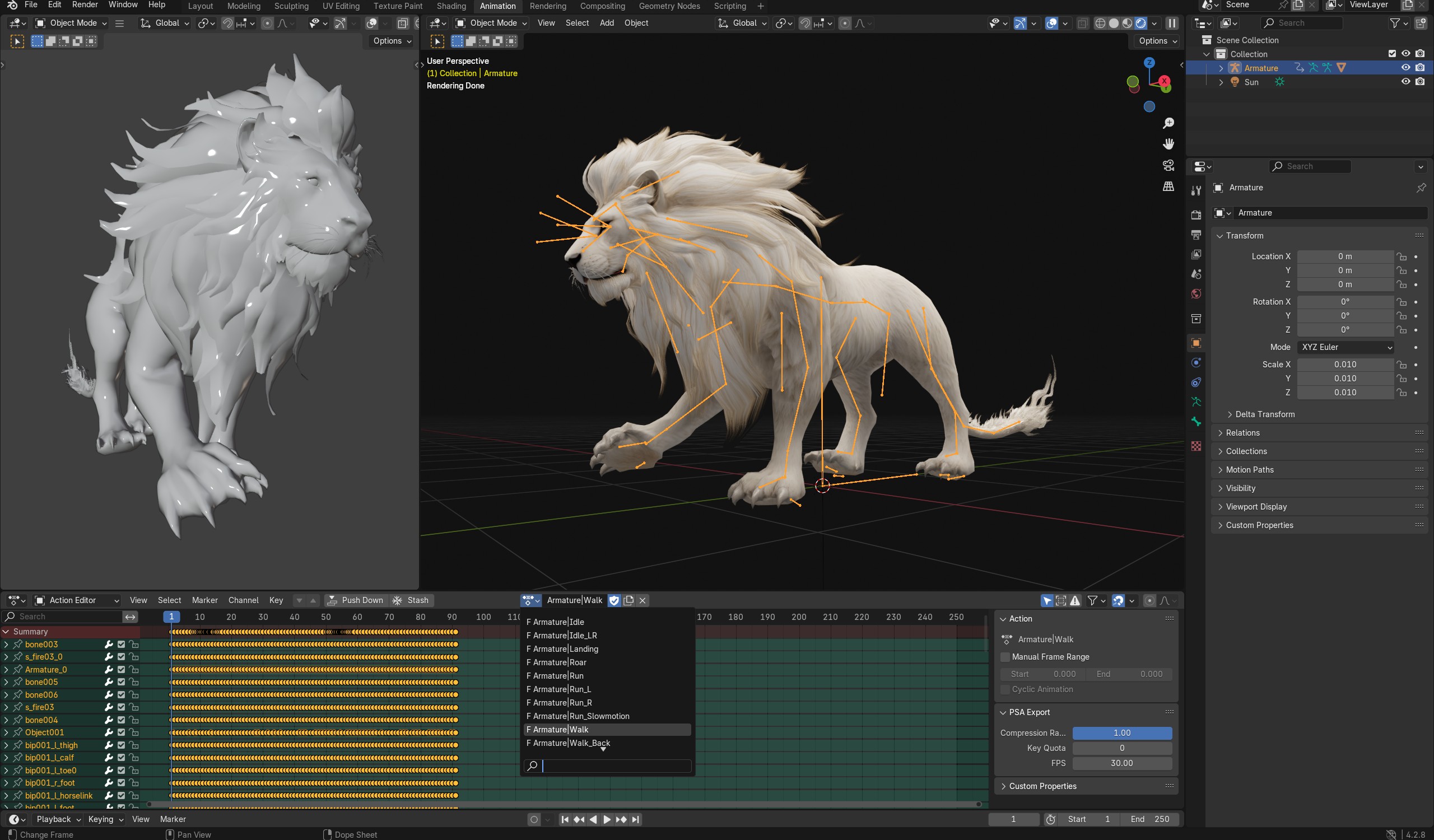
Task: Enable Manual Frame Range checkbox
Action: pos(1005,657)
